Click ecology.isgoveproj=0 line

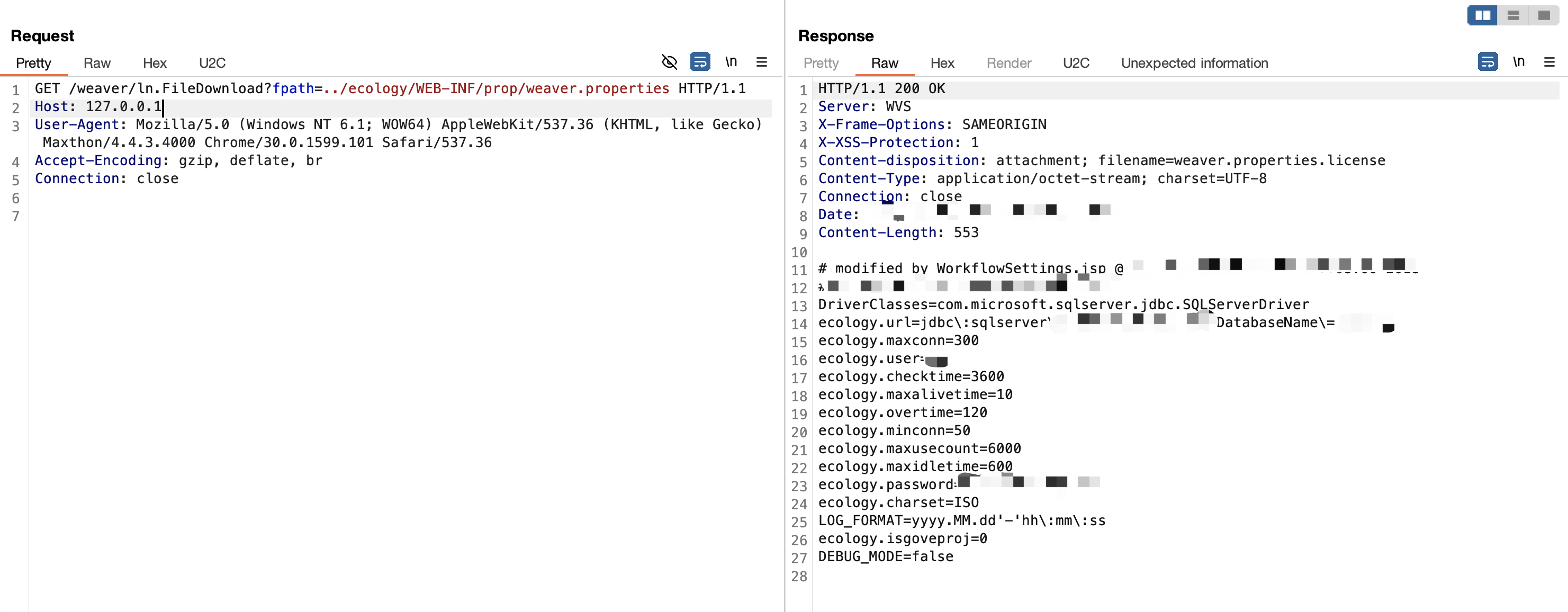tap(903, 539)
